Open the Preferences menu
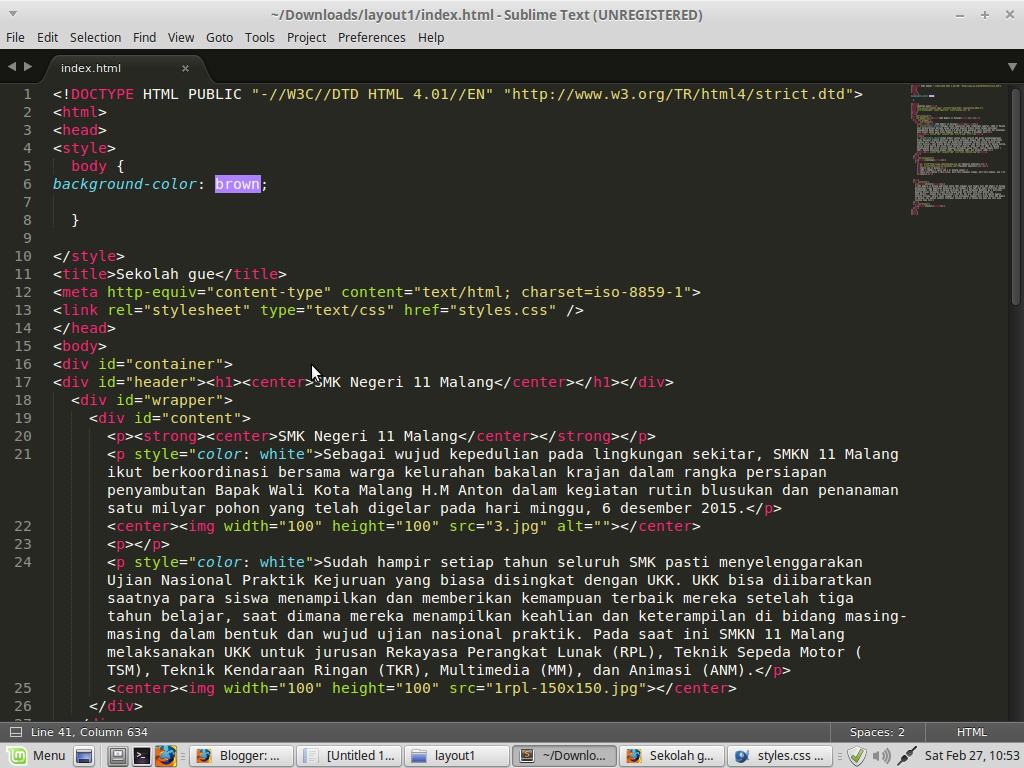 [x=372, y=38]
